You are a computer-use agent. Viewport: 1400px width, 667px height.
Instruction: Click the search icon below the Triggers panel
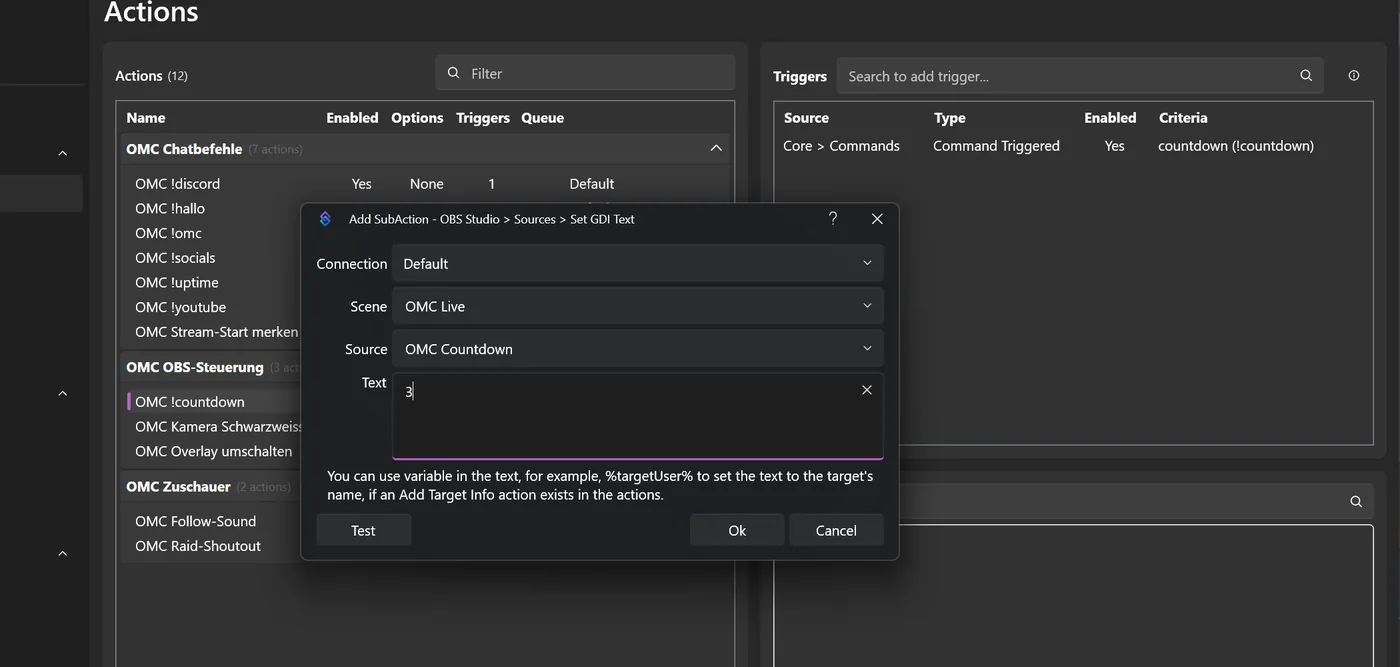click(x=1356, y=502)
